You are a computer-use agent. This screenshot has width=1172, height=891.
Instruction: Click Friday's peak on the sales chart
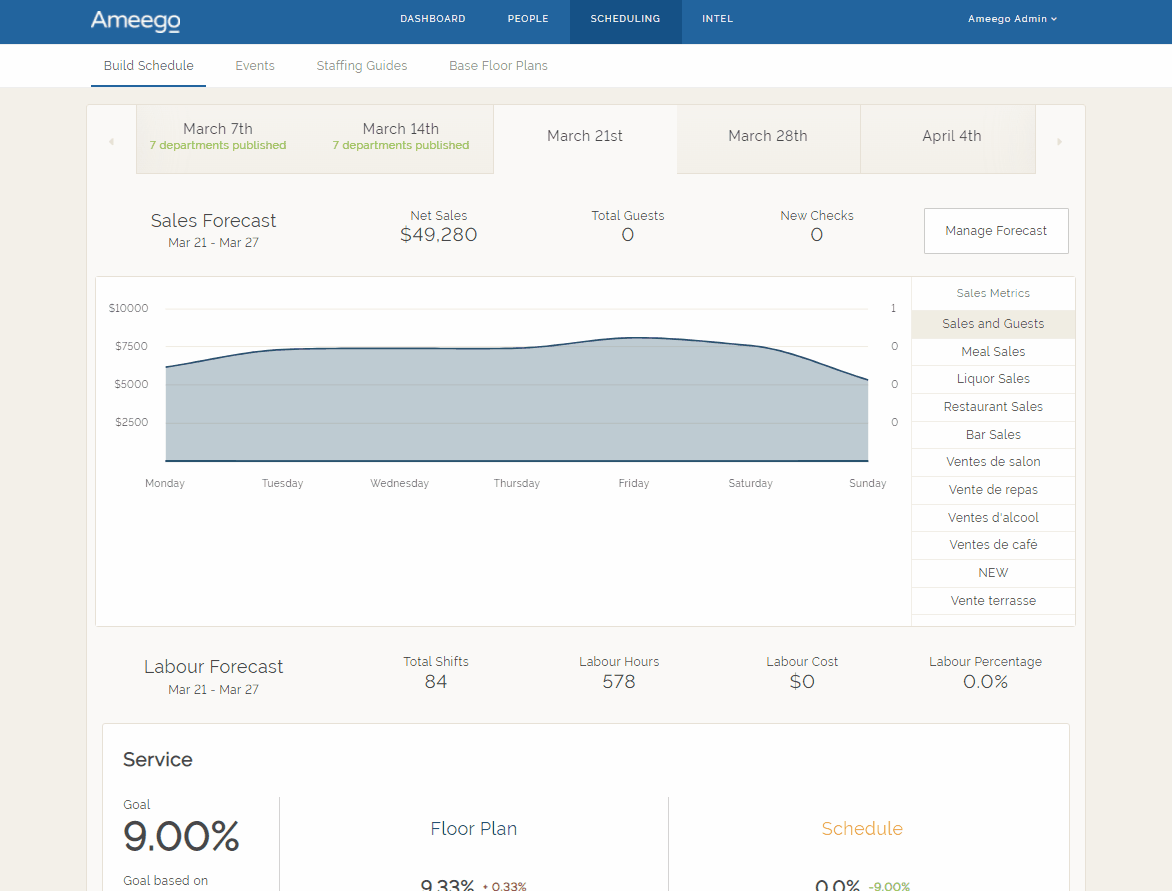634,338
